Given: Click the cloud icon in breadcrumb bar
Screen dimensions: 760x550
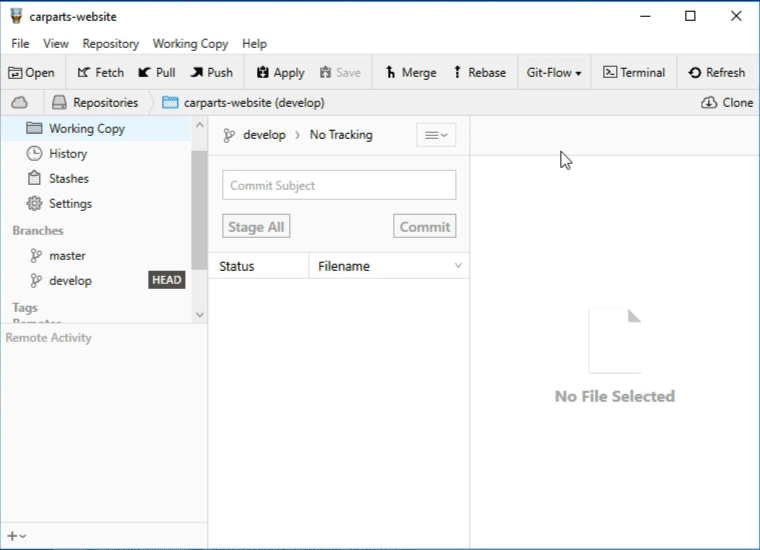Looking at the screenshot, I should tap(19, 102).
